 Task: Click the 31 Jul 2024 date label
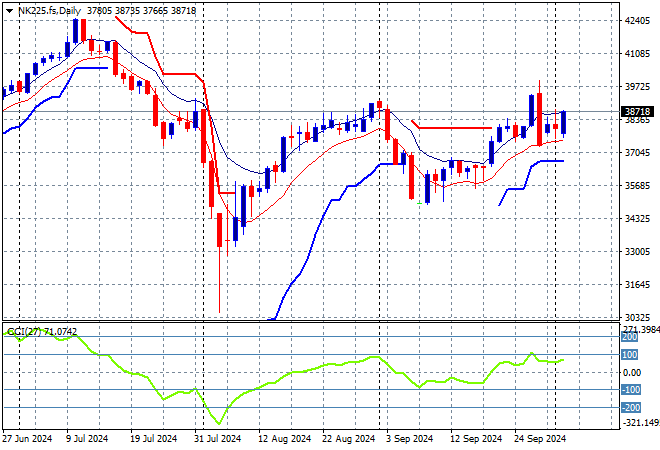point(217,438)
